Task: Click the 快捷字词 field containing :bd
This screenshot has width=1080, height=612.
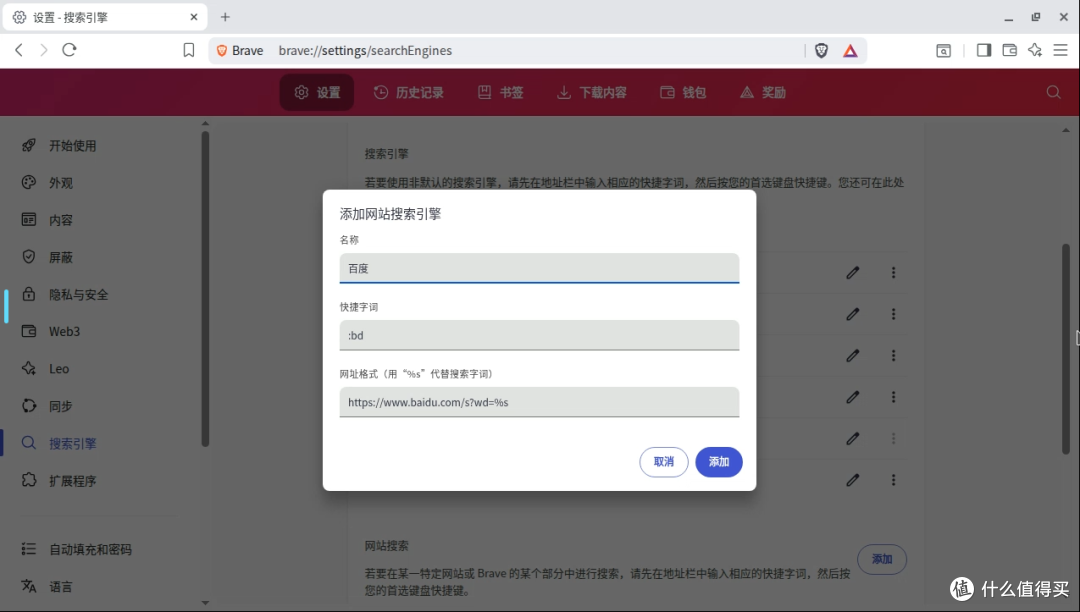Action: point(539,335)
